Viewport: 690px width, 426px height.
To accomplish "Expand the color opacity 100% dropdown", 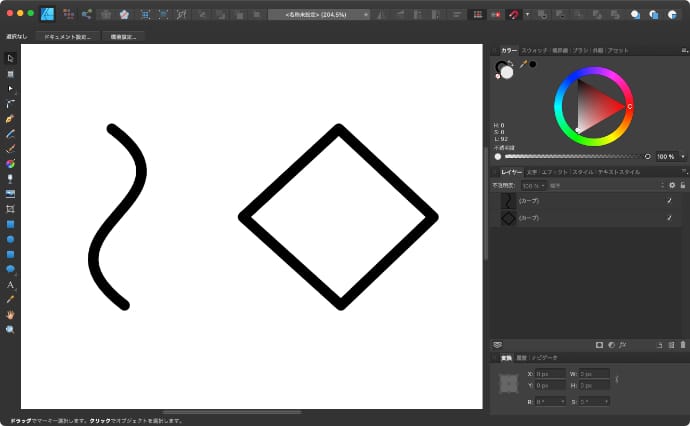I will tap(683, 157).
